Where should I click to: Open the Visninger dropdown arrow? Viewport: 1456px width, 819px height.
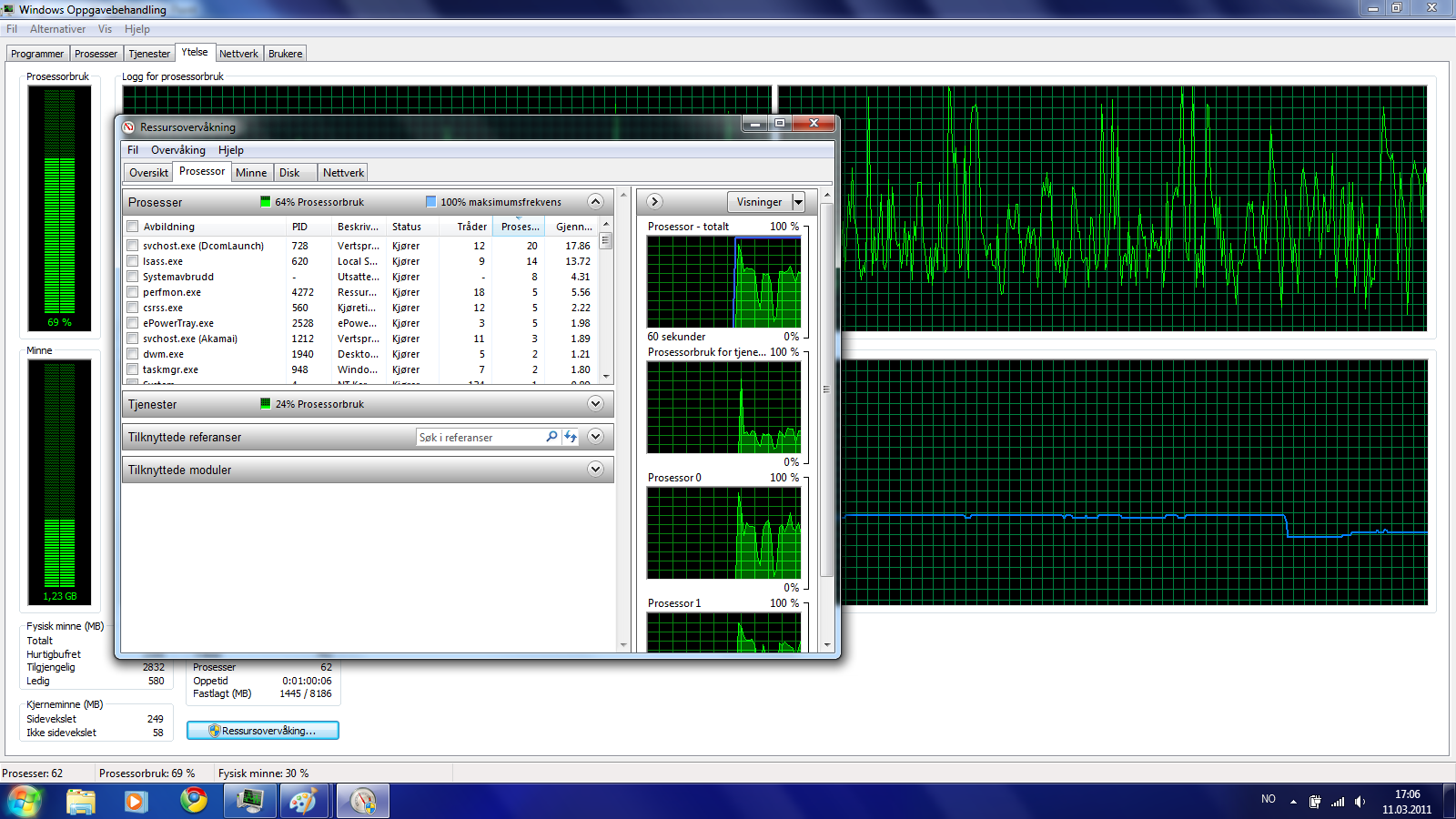(x=798, y=202)
